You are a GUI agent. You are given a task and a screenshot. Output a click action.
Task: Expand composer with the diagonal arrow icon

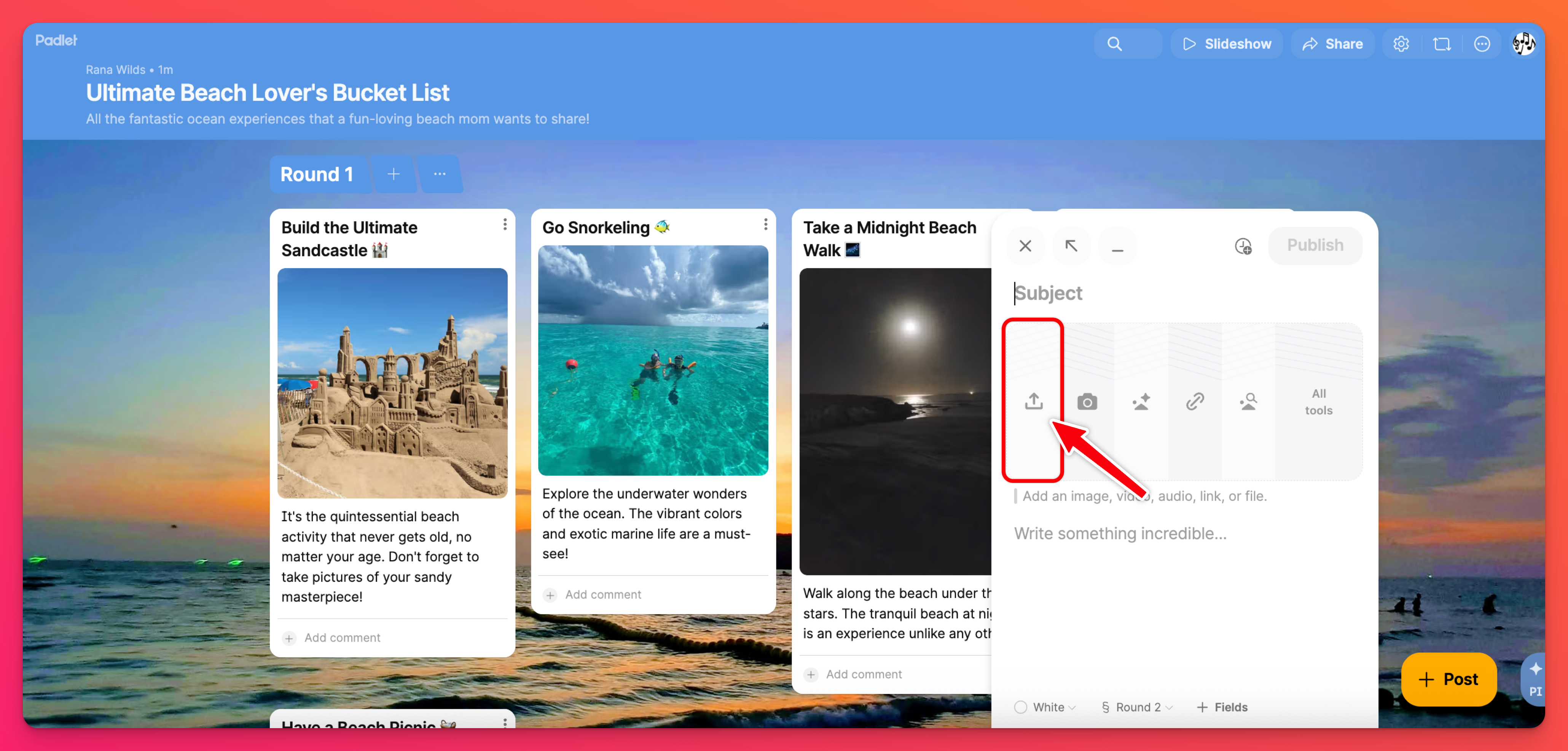click(1071, 246)
